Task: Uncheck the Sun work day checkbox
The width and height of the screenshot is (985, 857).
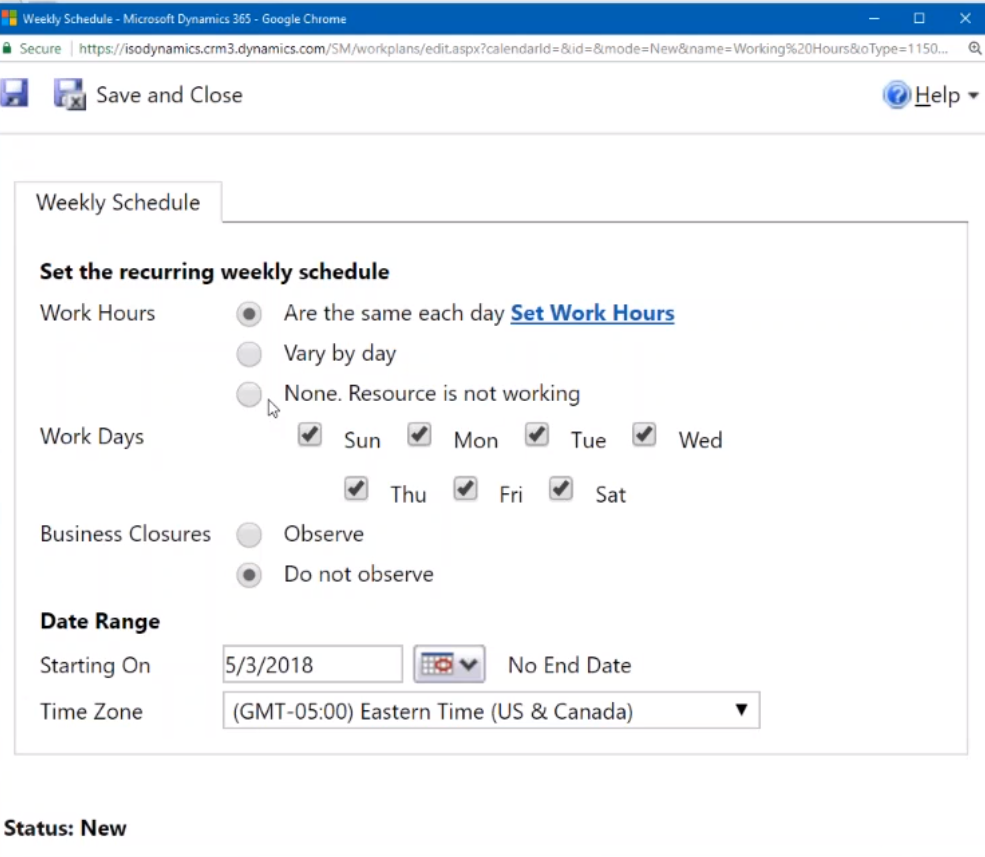Action: coord(310,435)
